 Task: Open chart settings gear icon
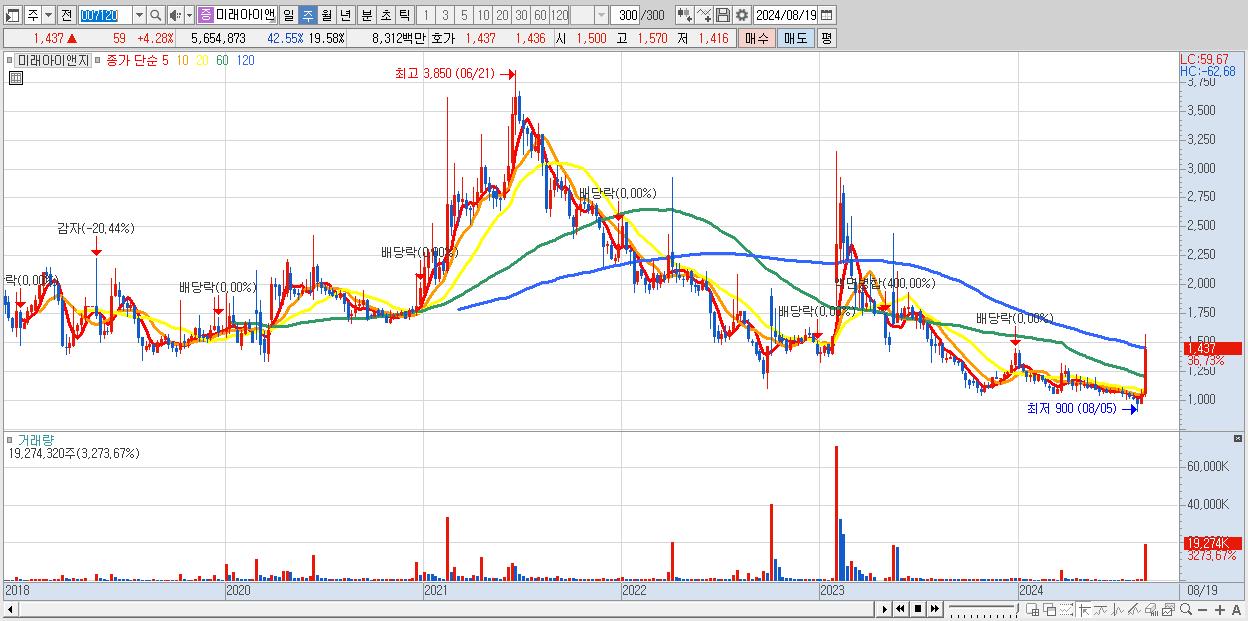click(741, 15)
